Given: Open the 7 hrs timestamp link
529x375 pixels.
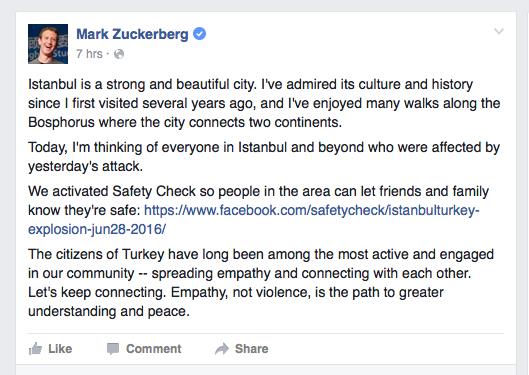Looking at the screenshot, I should pyautogui.click(x=89, y=54).
